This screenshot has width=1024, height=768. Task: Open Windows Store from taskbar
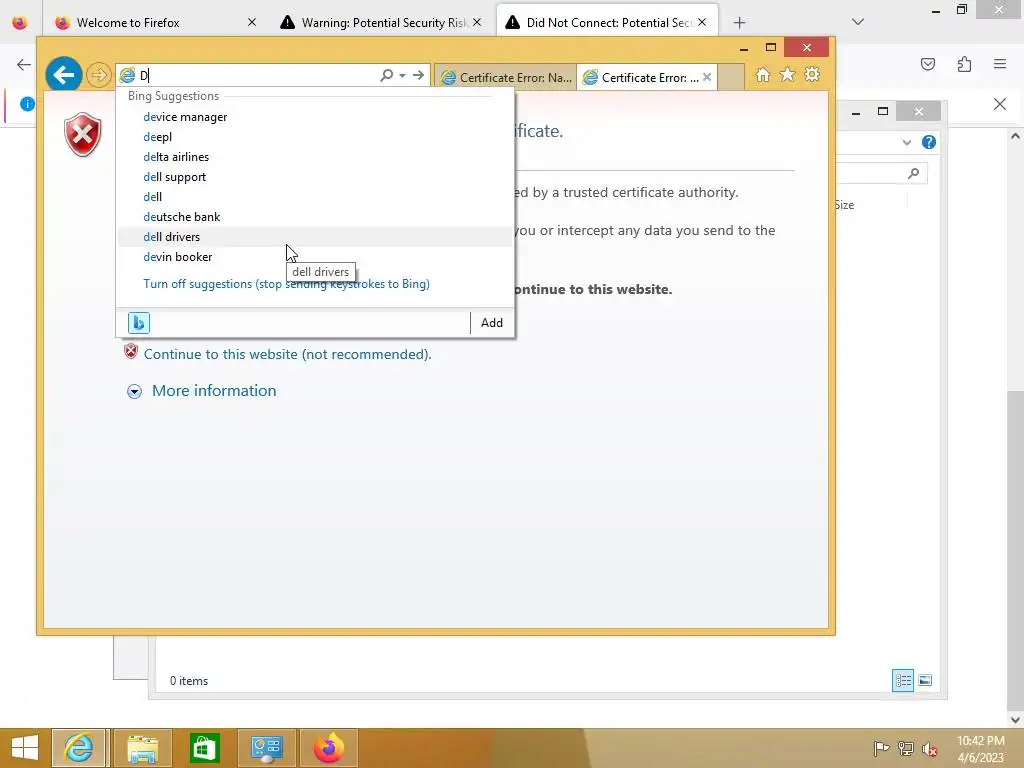tap(204, 748)
